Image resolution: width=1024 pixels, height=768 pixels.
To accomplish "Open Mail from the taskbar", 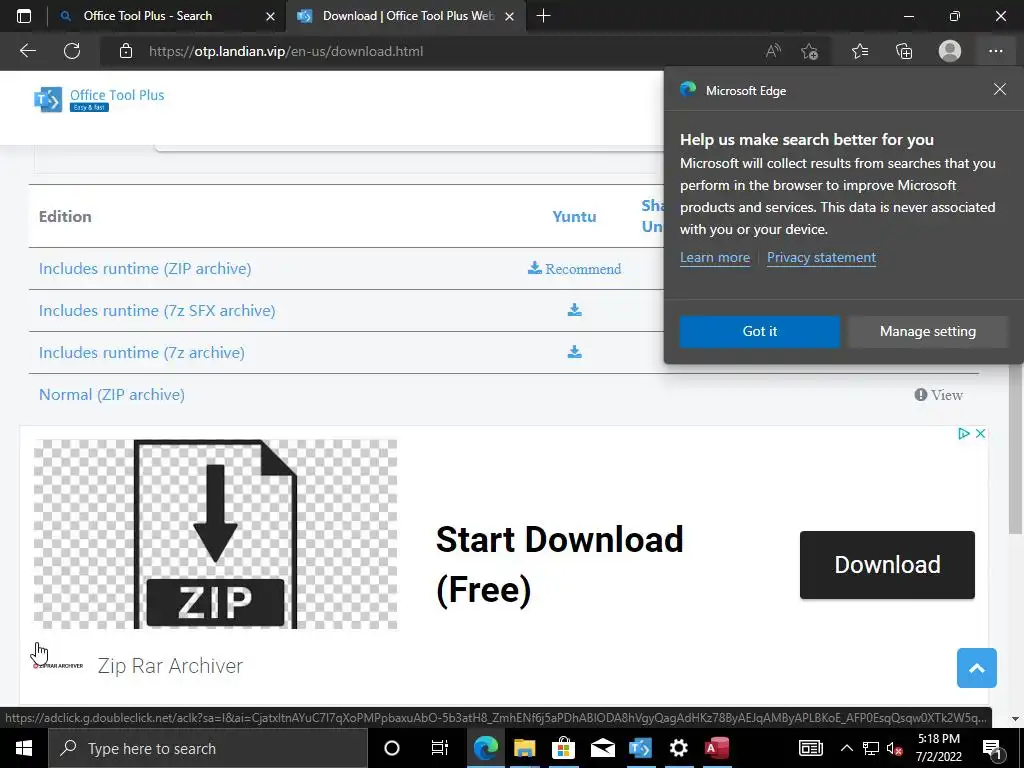I will tap(602, 748).
